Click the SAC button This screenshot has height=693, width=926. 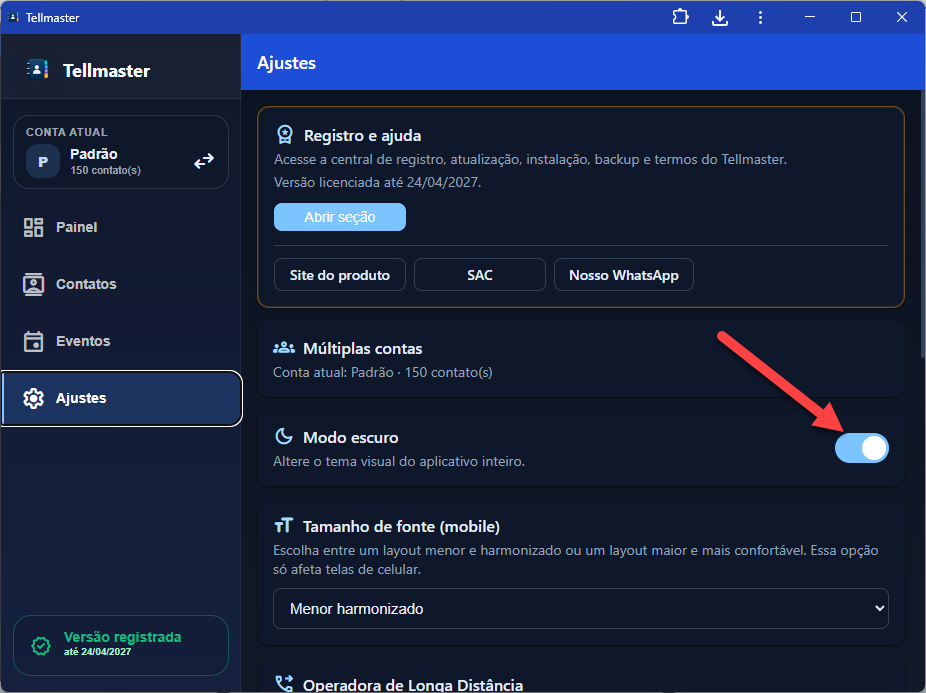[x=479, y=275]
